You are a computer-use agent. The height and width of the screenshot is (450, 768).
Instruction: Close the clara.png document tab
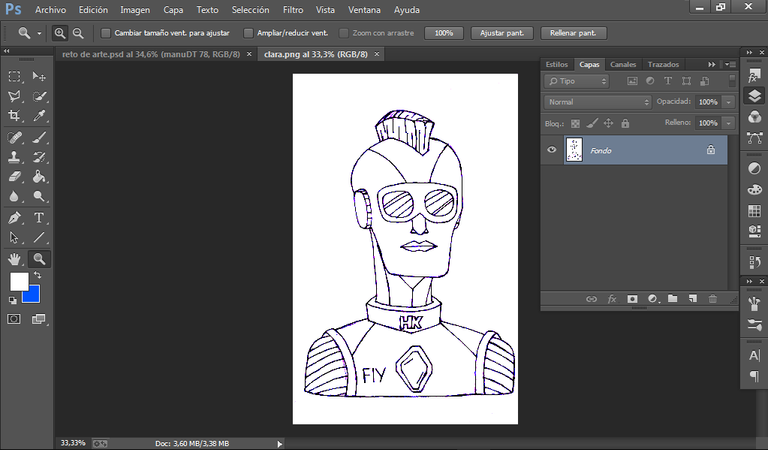(377, 54)
